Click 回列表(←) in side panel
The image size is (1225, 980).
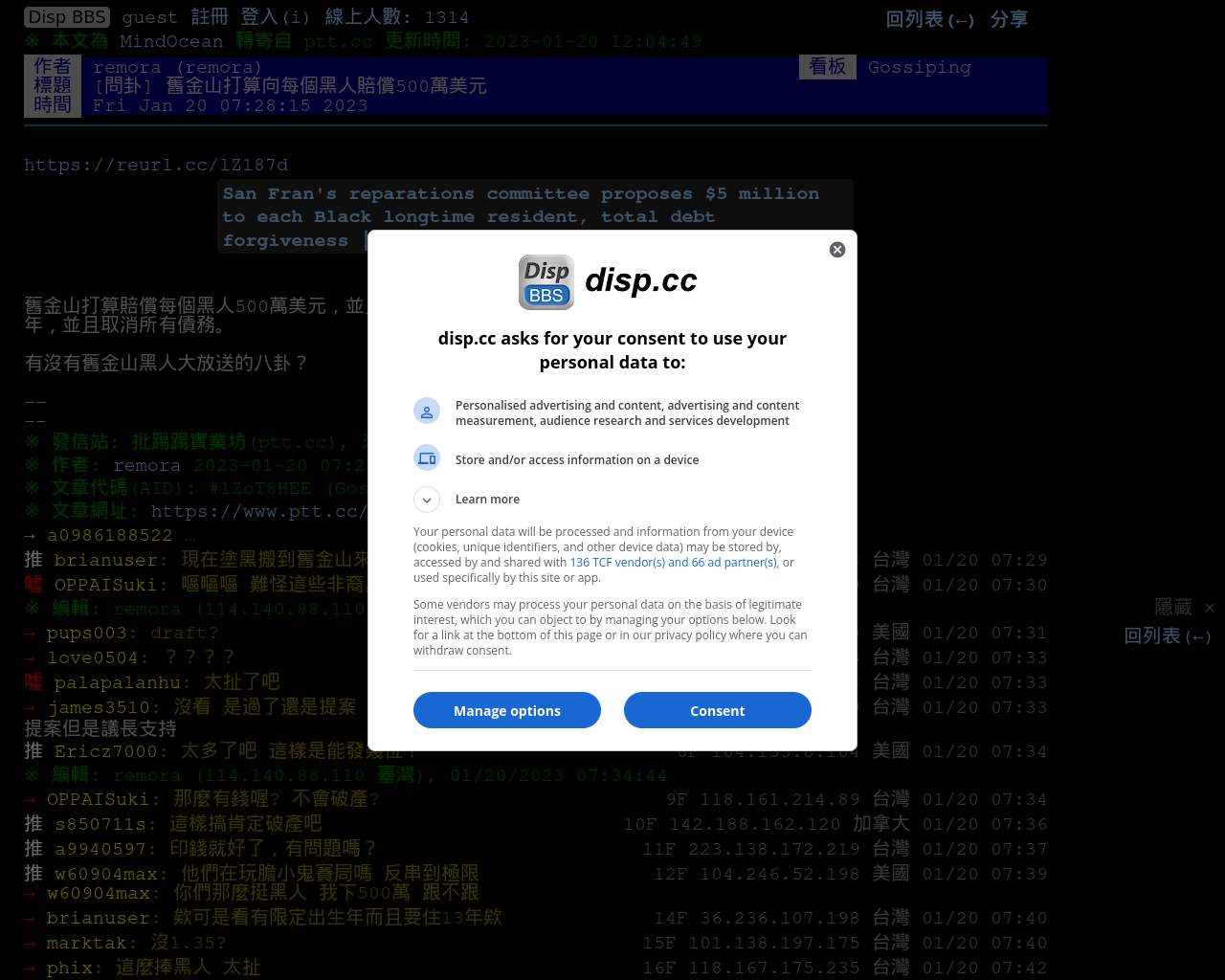click(x=1168, y=636)
